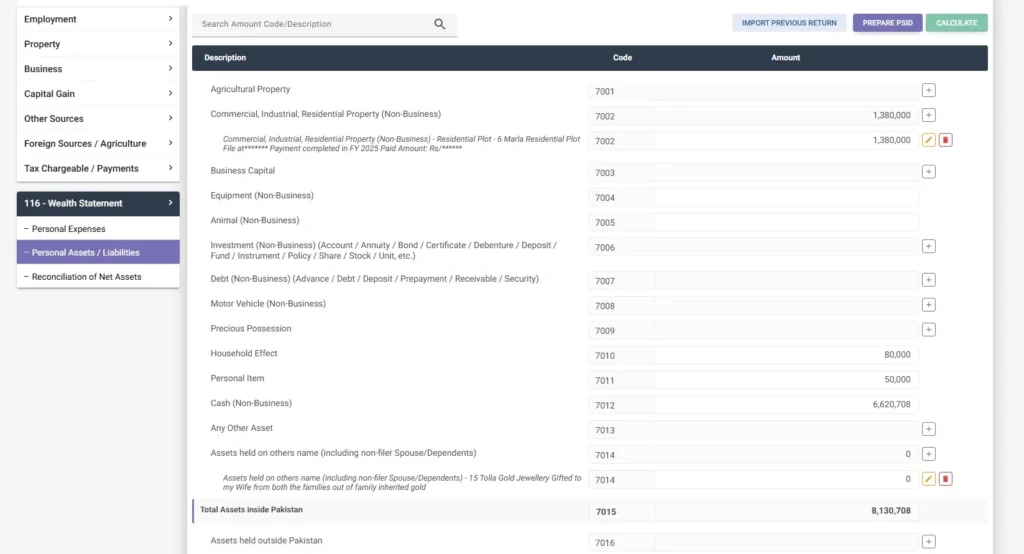Click the Personal Item amount field
The image size is (1024, 554).
click(786, 380)
